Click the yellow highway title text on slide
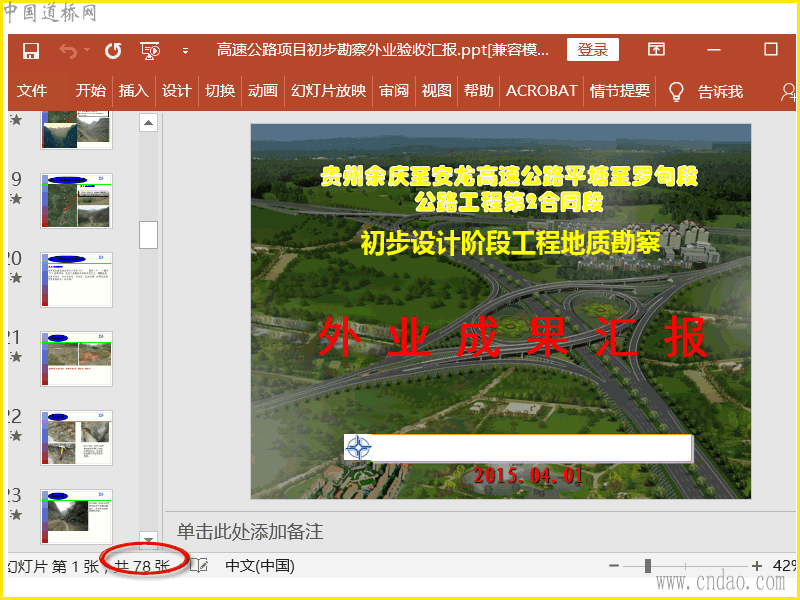800x600 pixels. [x=509, y=189]
